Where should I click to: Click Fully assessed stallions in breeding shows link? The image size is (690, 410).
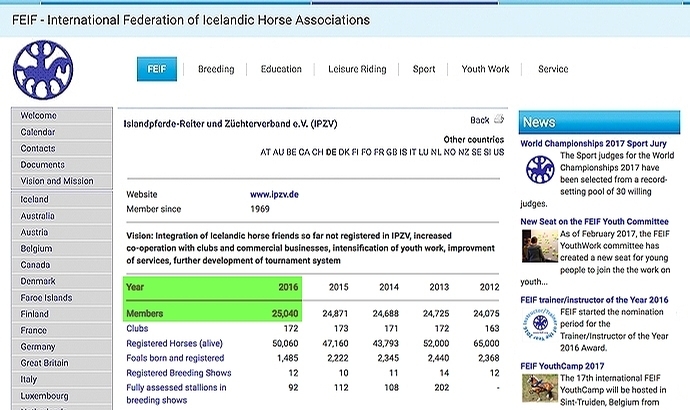pos(176,394)
